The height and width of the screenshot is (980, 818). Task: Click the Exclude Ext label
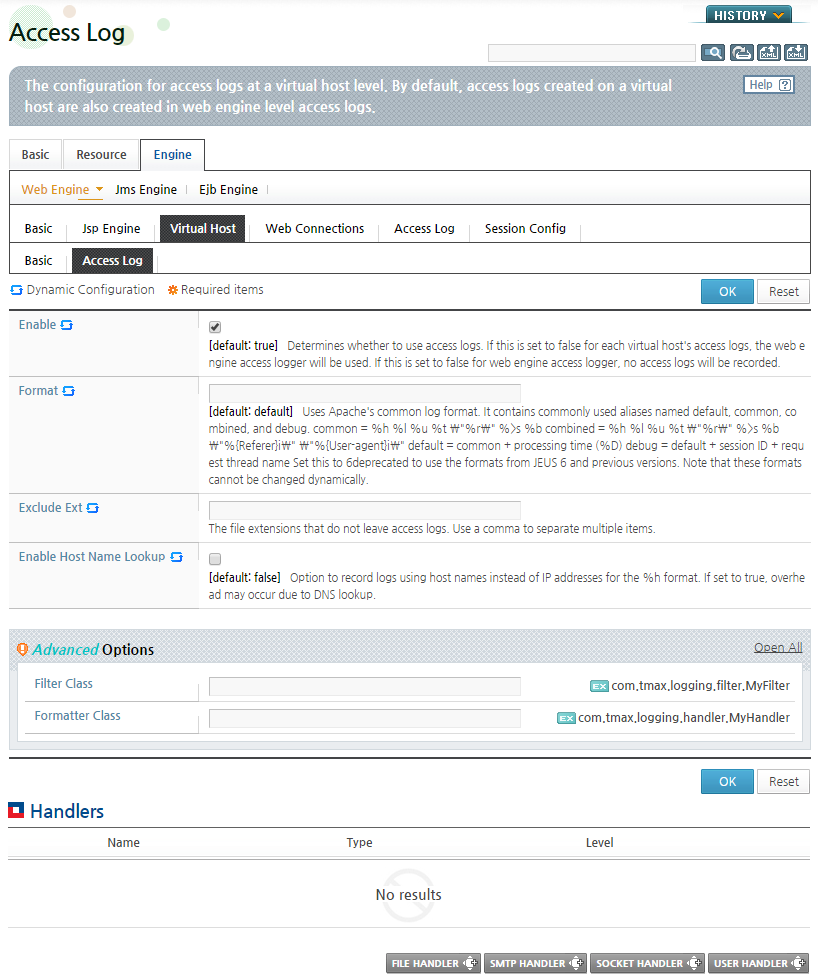(x=51, y=508)
